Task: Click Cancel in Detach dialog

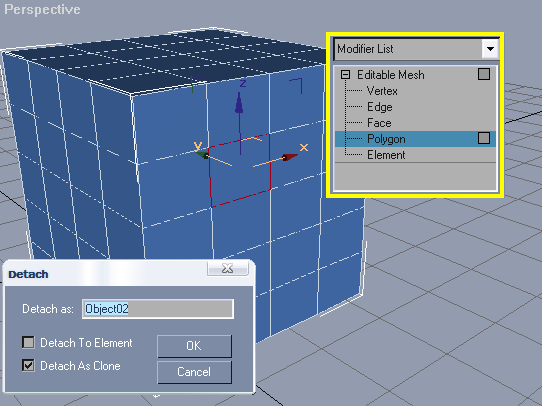Action: click(x=194, y=372)
